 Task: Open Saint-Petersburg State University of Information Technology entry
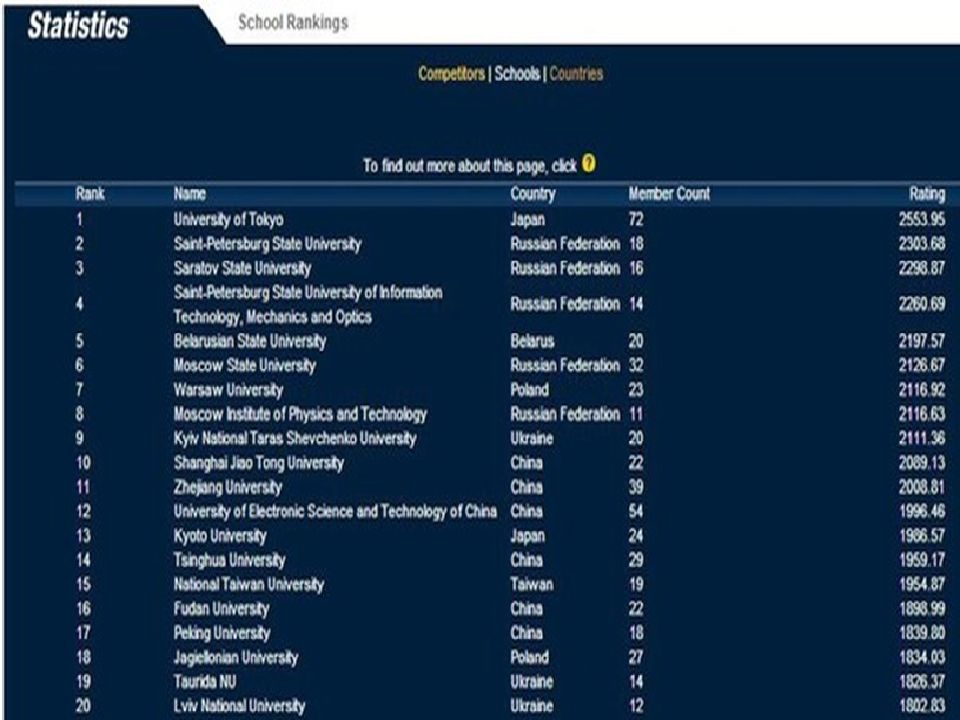[x=307, y=304]
